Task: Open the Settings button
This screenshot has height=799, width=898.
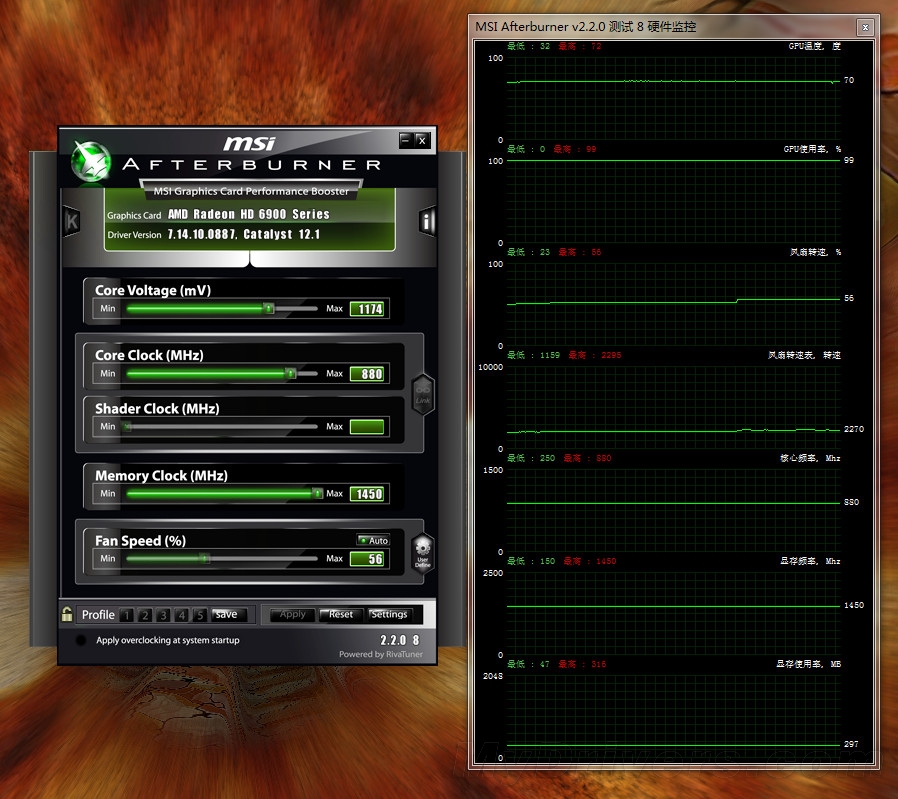Action: pos(389,615)
